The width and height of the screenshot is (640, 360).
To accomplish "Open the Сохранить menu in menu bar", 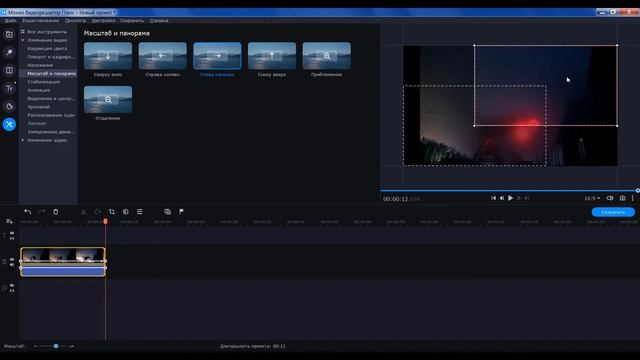I will (132, 20).
